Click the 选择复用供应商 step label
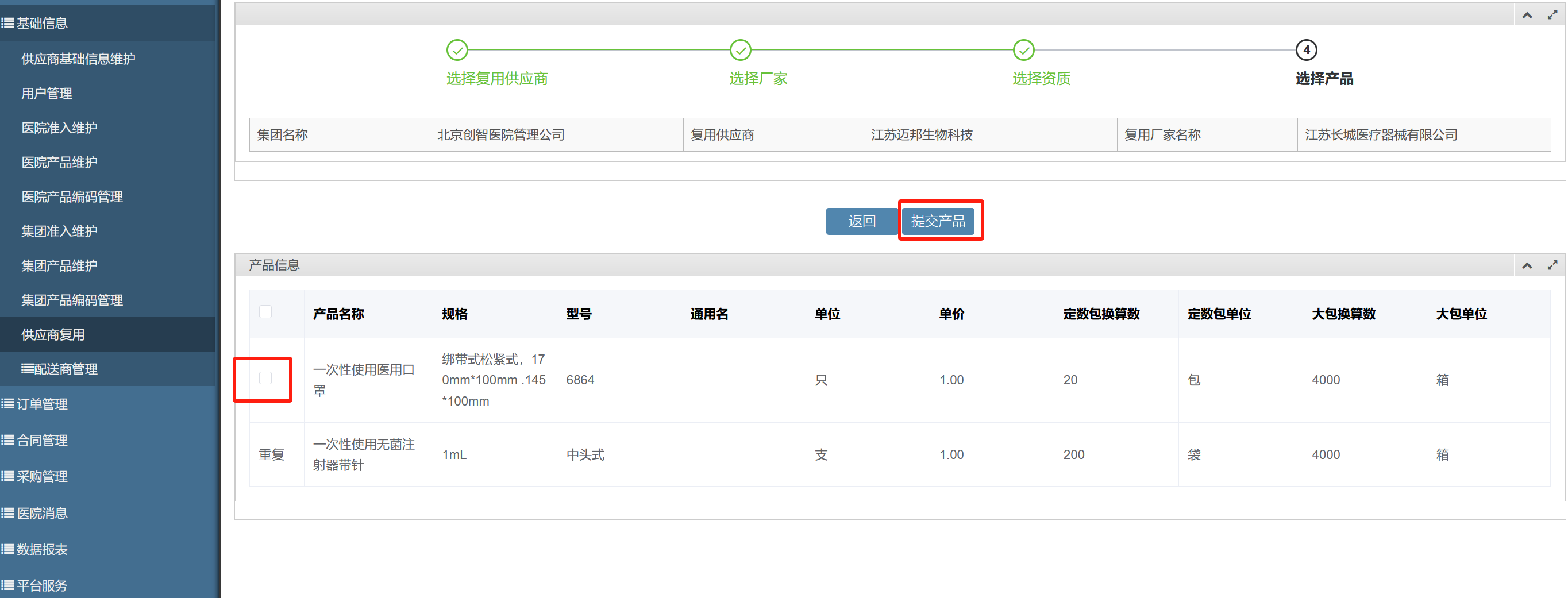 point(498,79)
